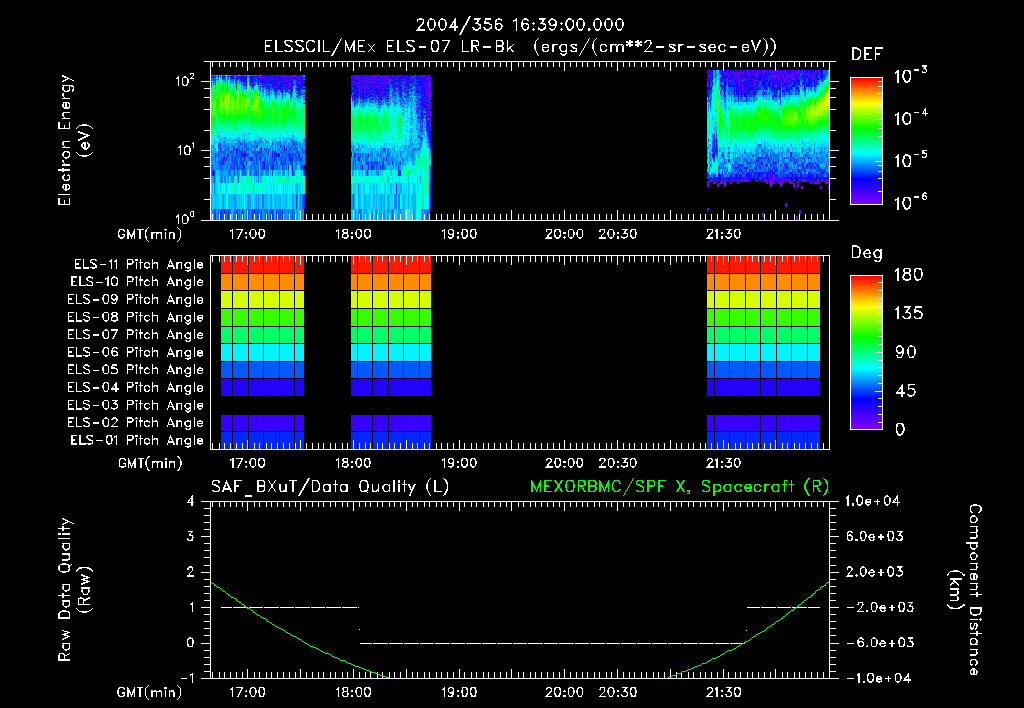Select the 0 tick on the Deg scale
Screen dimensions: 1024x708
[900, 430]
